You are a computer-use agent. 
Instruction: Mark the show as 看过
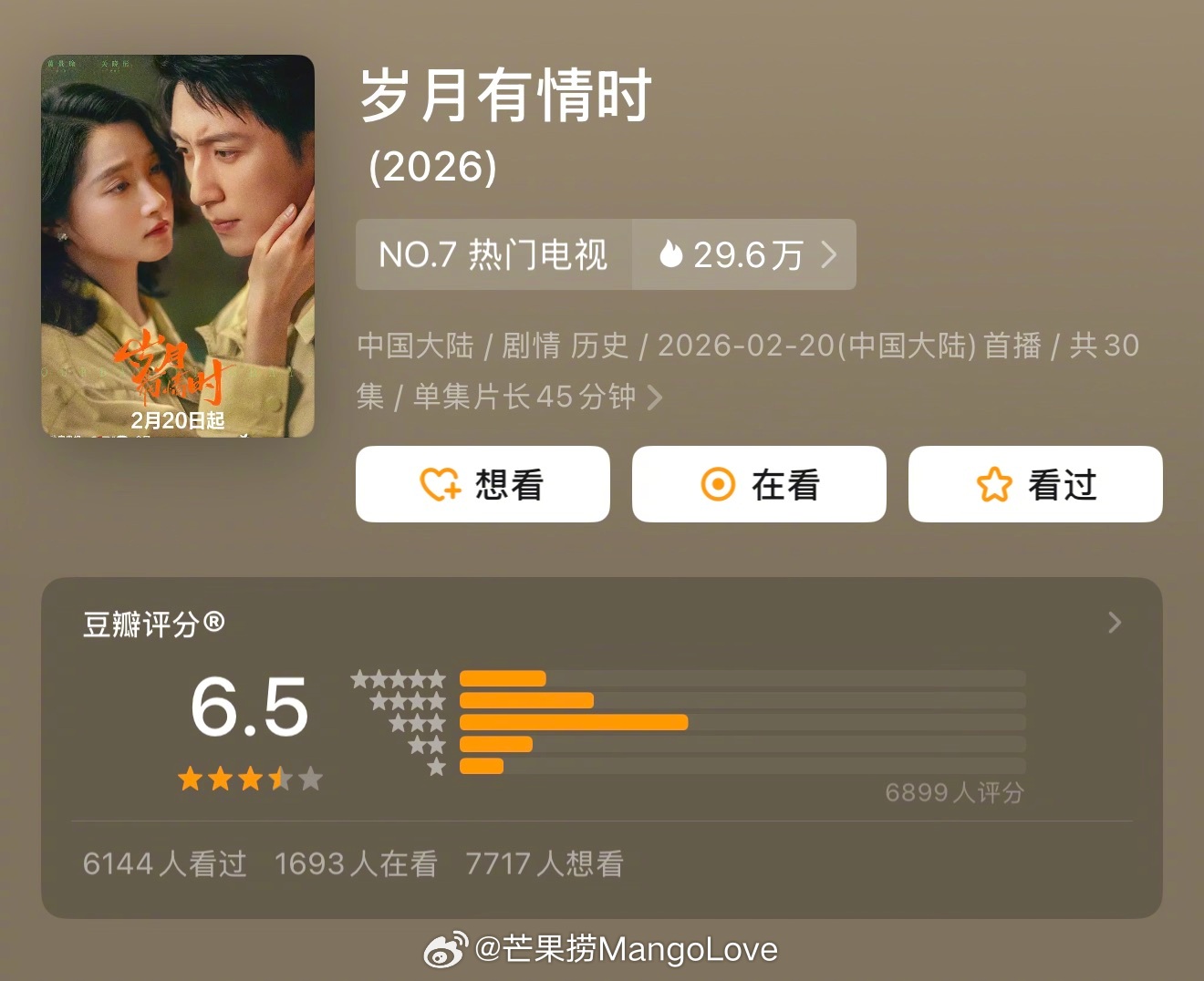pos(1035,484)
